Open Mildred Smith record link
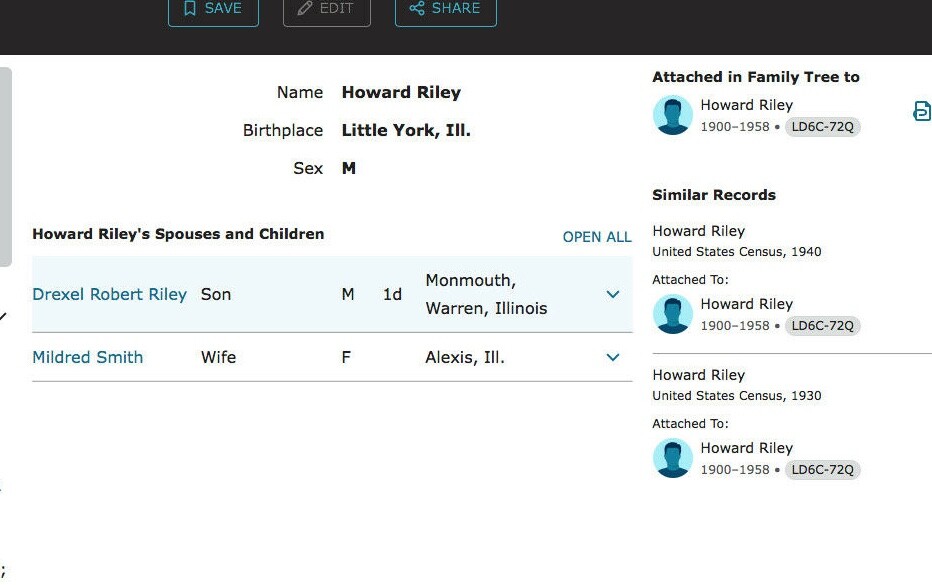Image resolution: width=932 pixels, height=585 pixels. [88, 357]
